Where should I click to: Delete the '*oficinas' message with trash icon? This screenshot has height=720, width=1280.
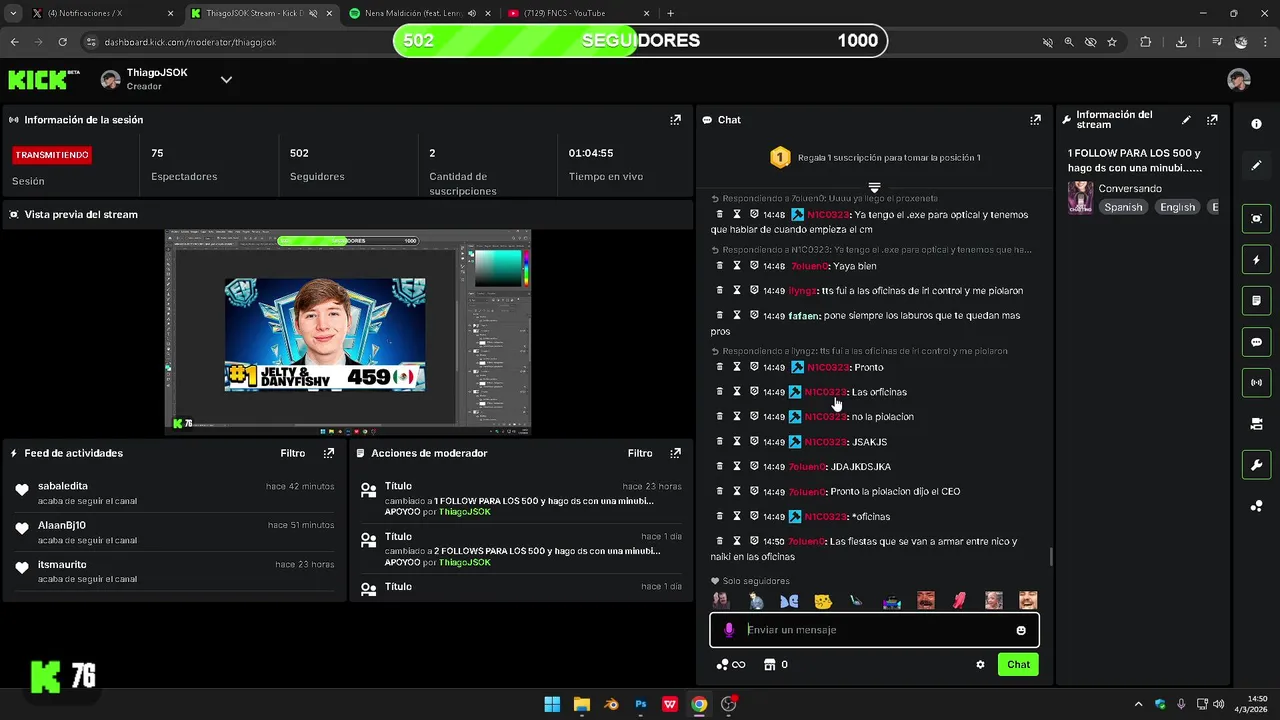(x=719, y=517)
